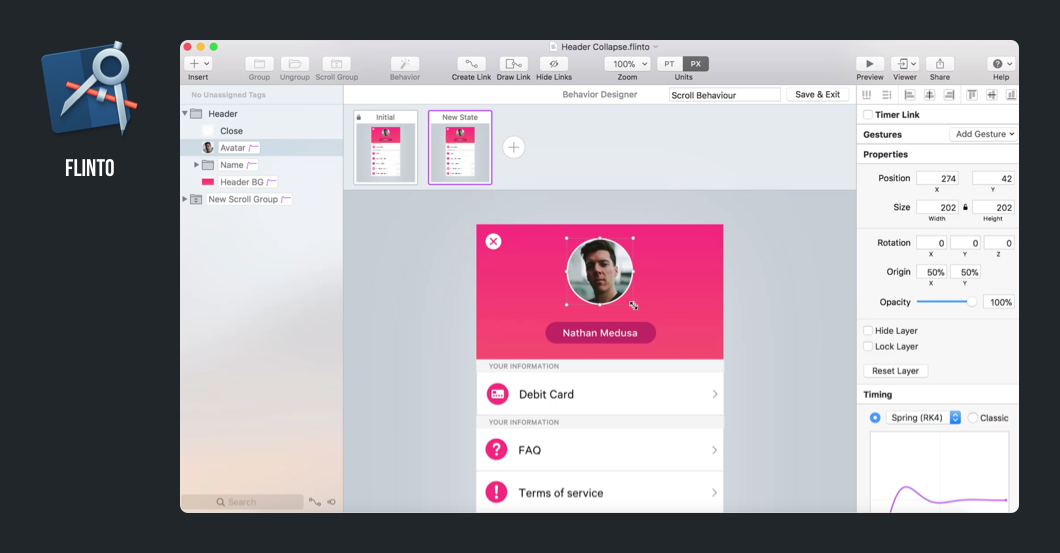Viewport: 1060px width, 553px height.
Task: Open the Add Gesture dropdown
Action: pyautogui.click(x=984, y=134)
